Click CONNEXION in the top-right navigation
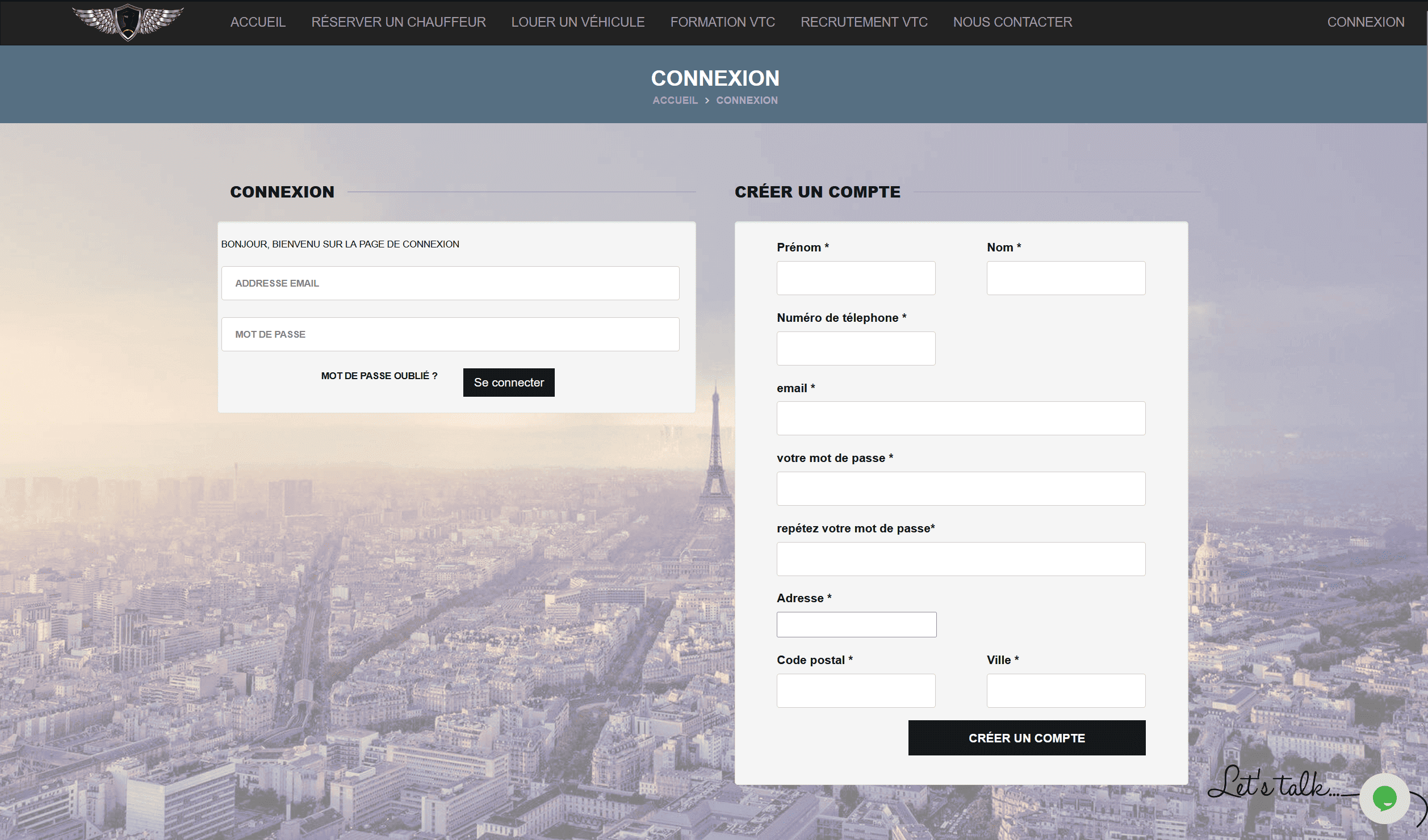Viewport: 1428px width, 840px height. coord(1365,22)
